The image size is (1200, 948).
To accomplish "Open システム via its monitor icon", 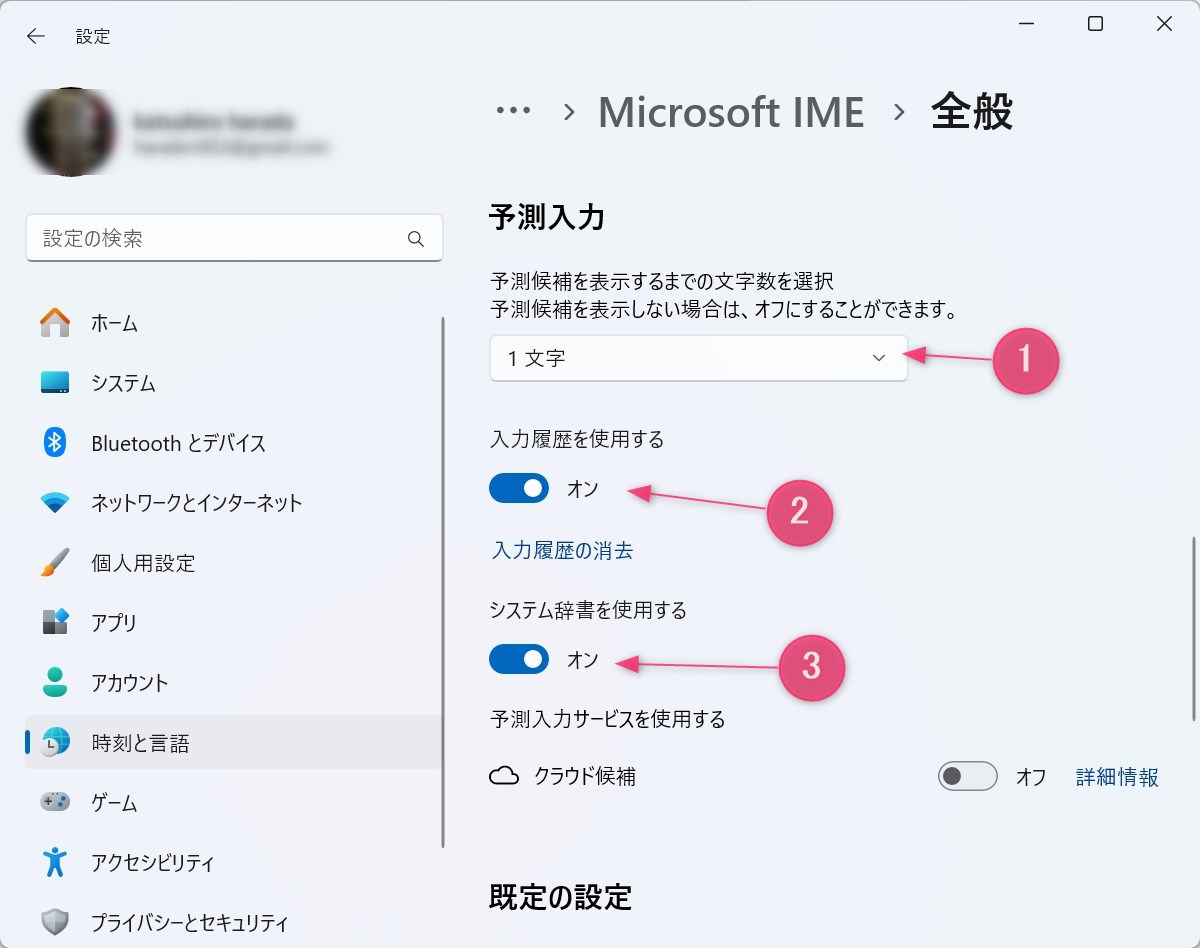I will point(55,383).
